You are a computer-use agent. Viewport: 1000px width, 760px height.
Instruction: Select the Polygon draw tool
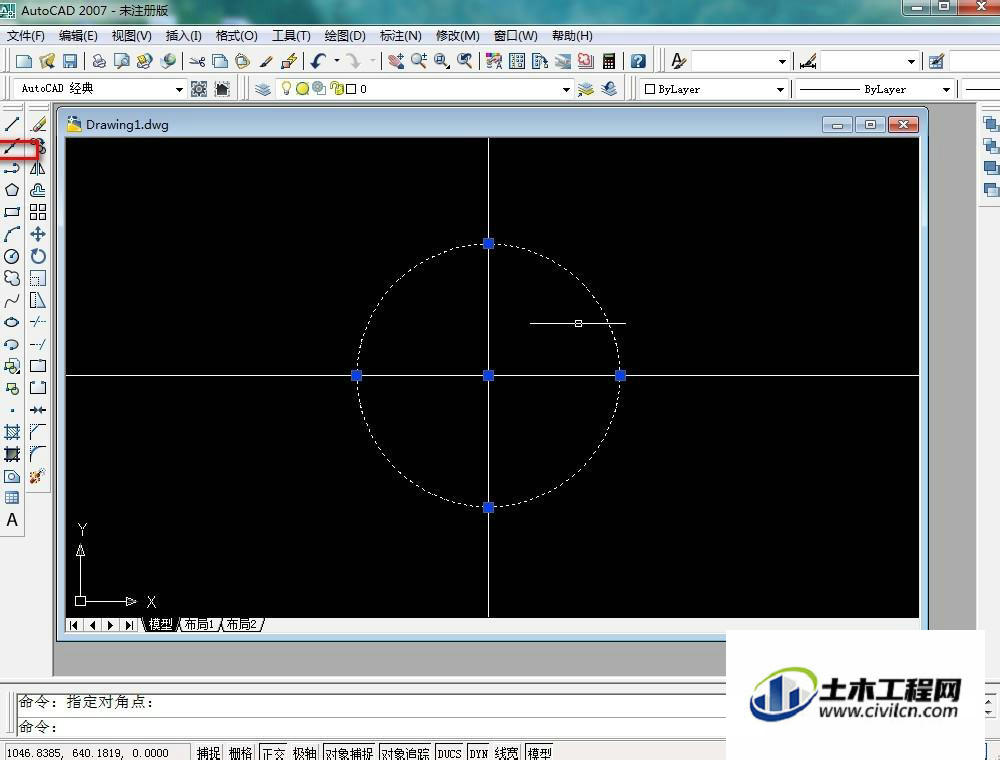11,190
